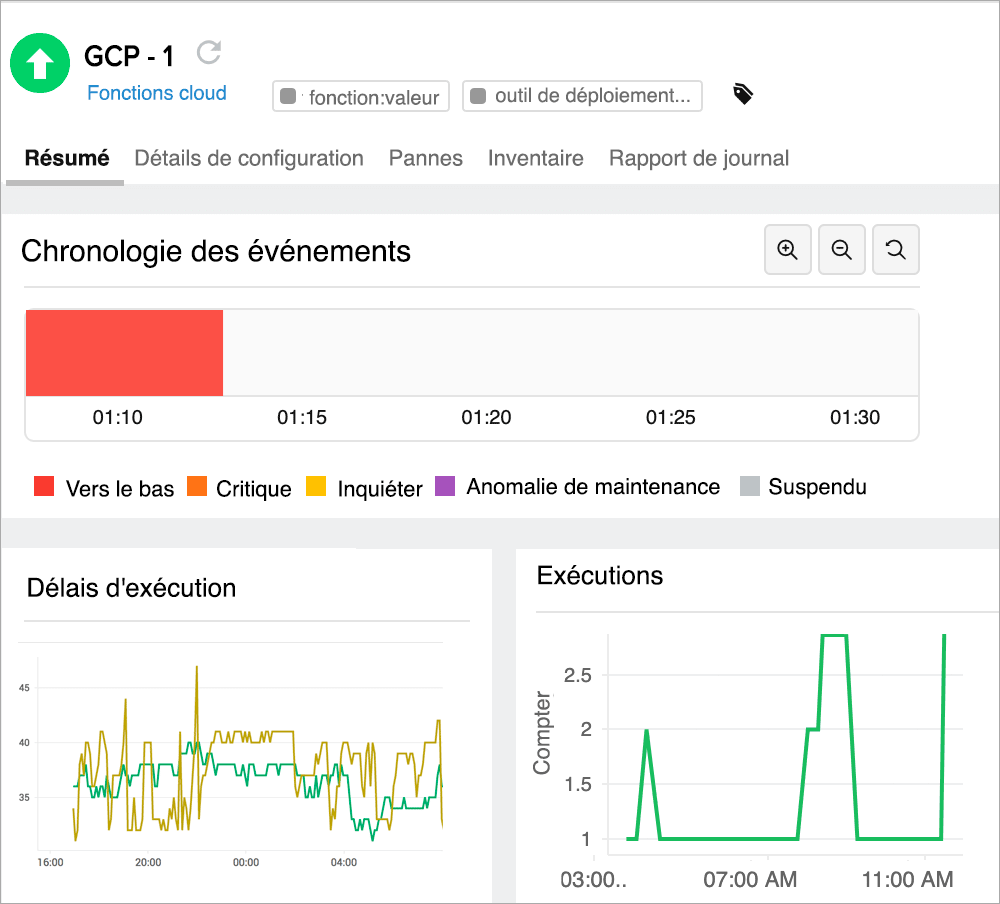This screenshot has height=904, width=1000.
Task: Reset the timeline zoom with the reset icon
Action: pos(896,250)
